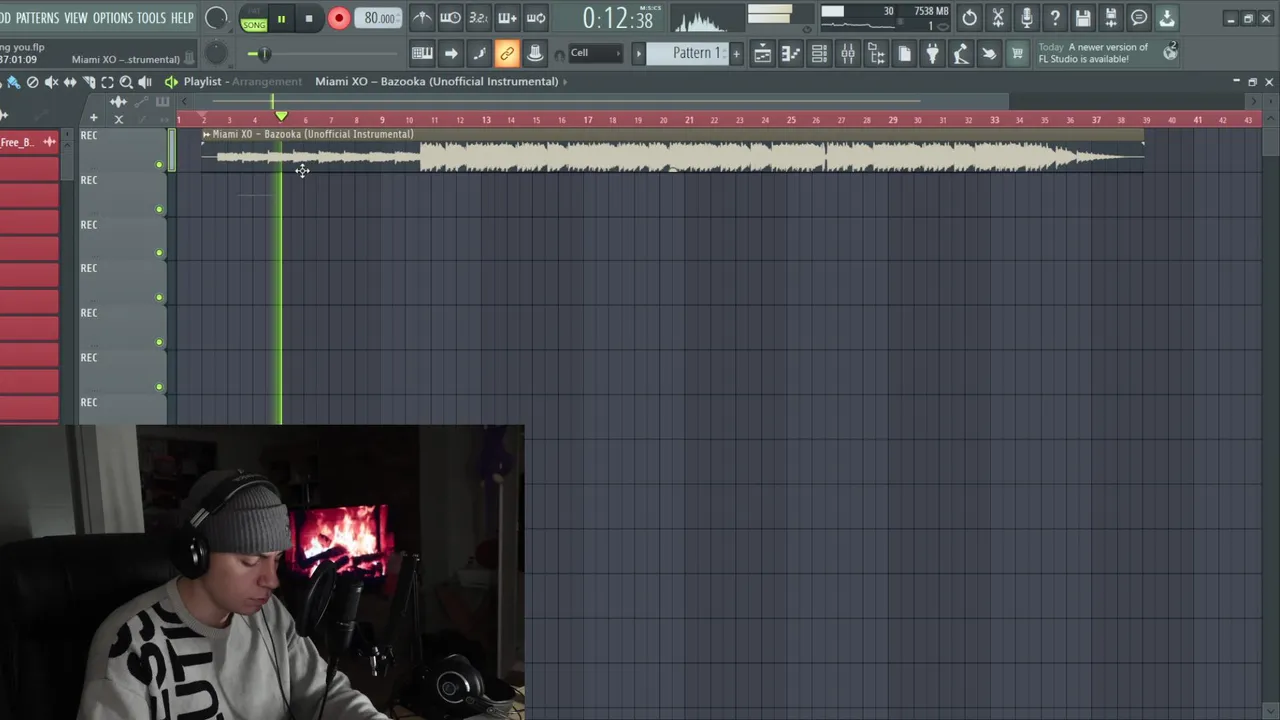Click the song position slider handle
This screenshot has width=1280, height=720.
click(x=264, y=53)
